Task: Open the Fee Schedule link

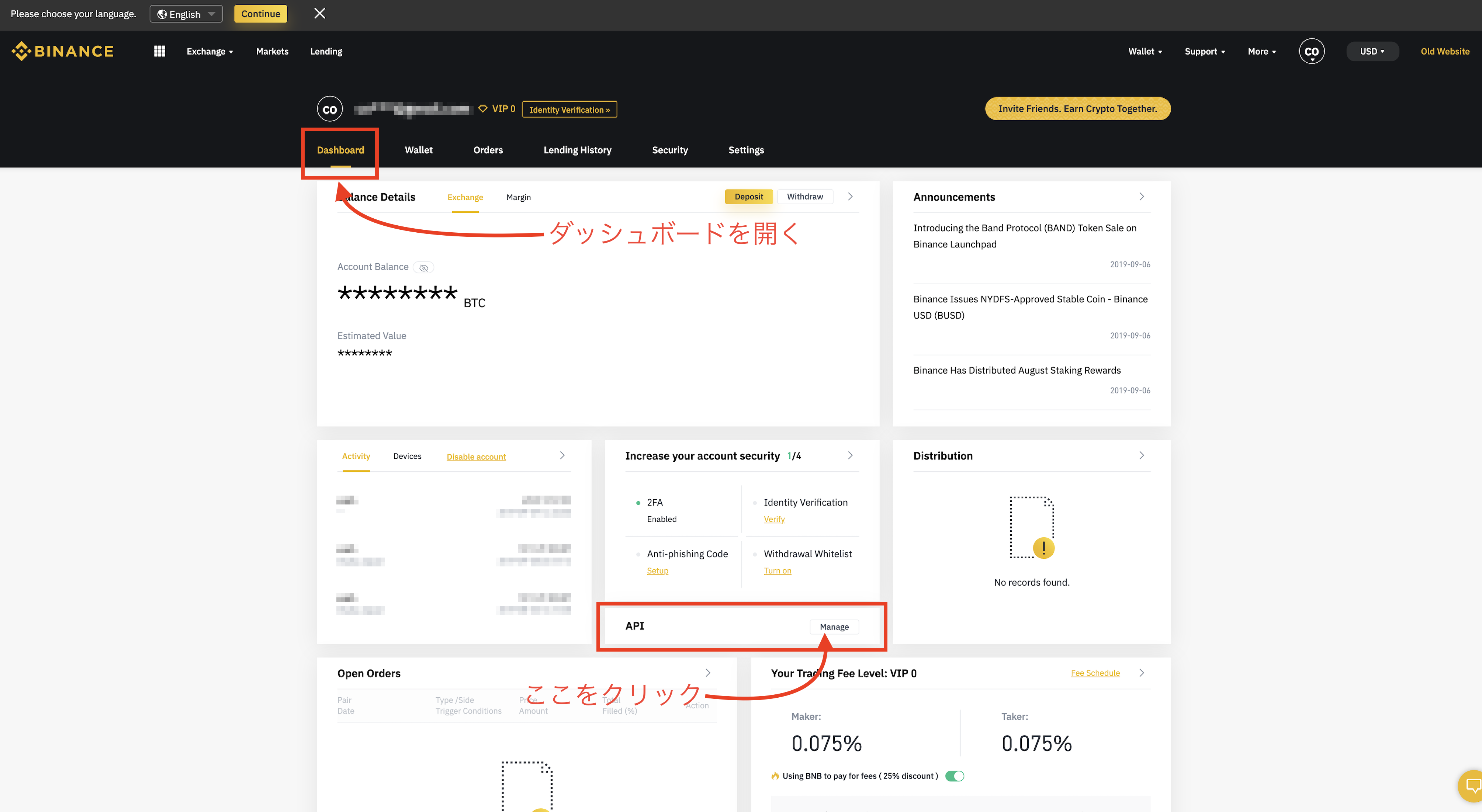Action: click(x=1095, y=673)
